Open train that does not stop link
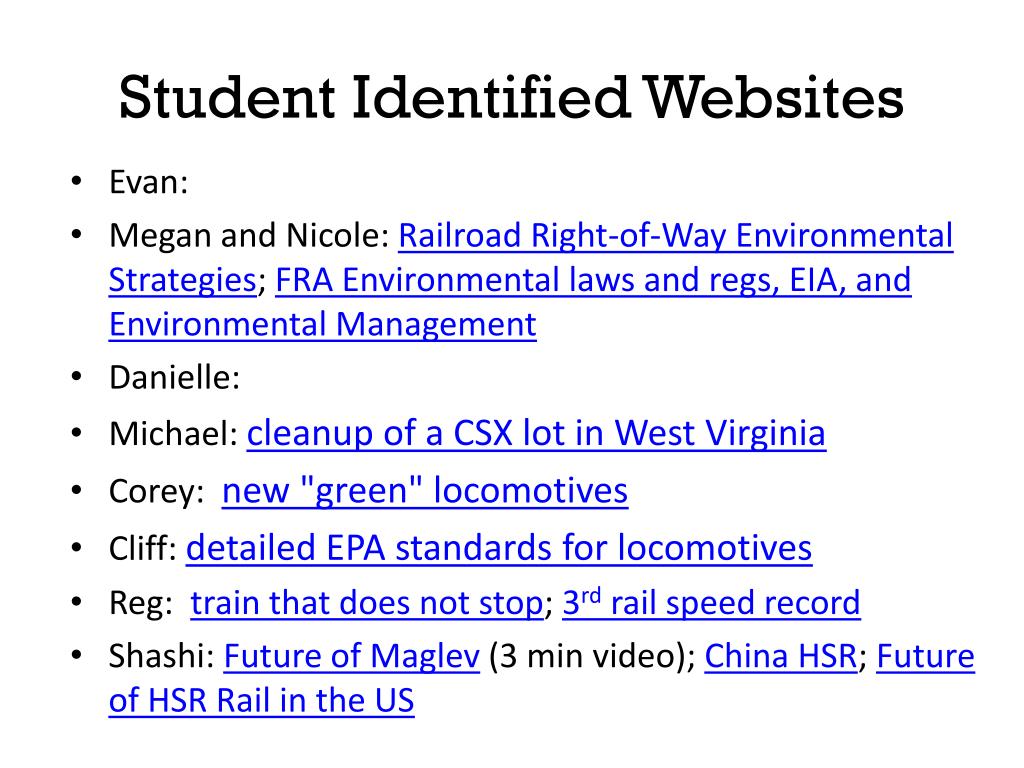Screen dimensions: 1024x768 click(367, 602)
